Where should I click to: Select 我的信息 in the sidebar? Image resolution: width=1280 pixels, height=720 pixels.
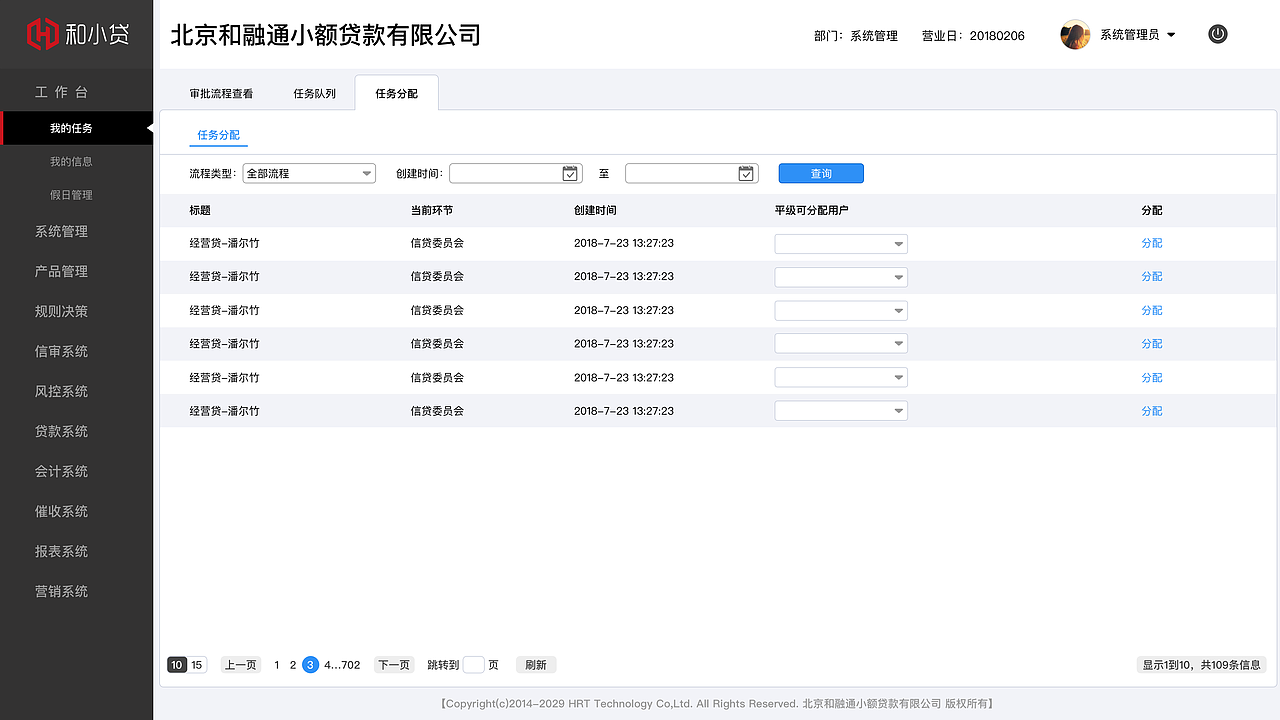(76, 161)
